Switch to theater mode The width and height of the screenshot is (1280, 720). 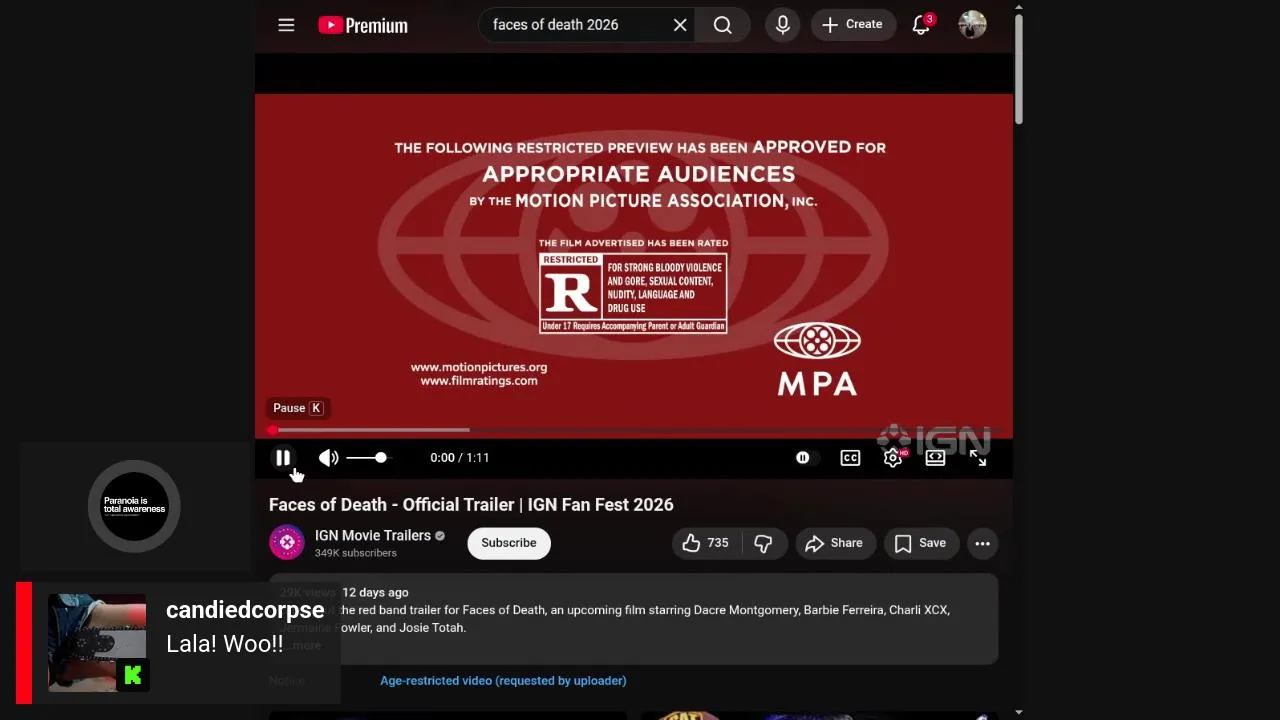click(x=936, y=458)
